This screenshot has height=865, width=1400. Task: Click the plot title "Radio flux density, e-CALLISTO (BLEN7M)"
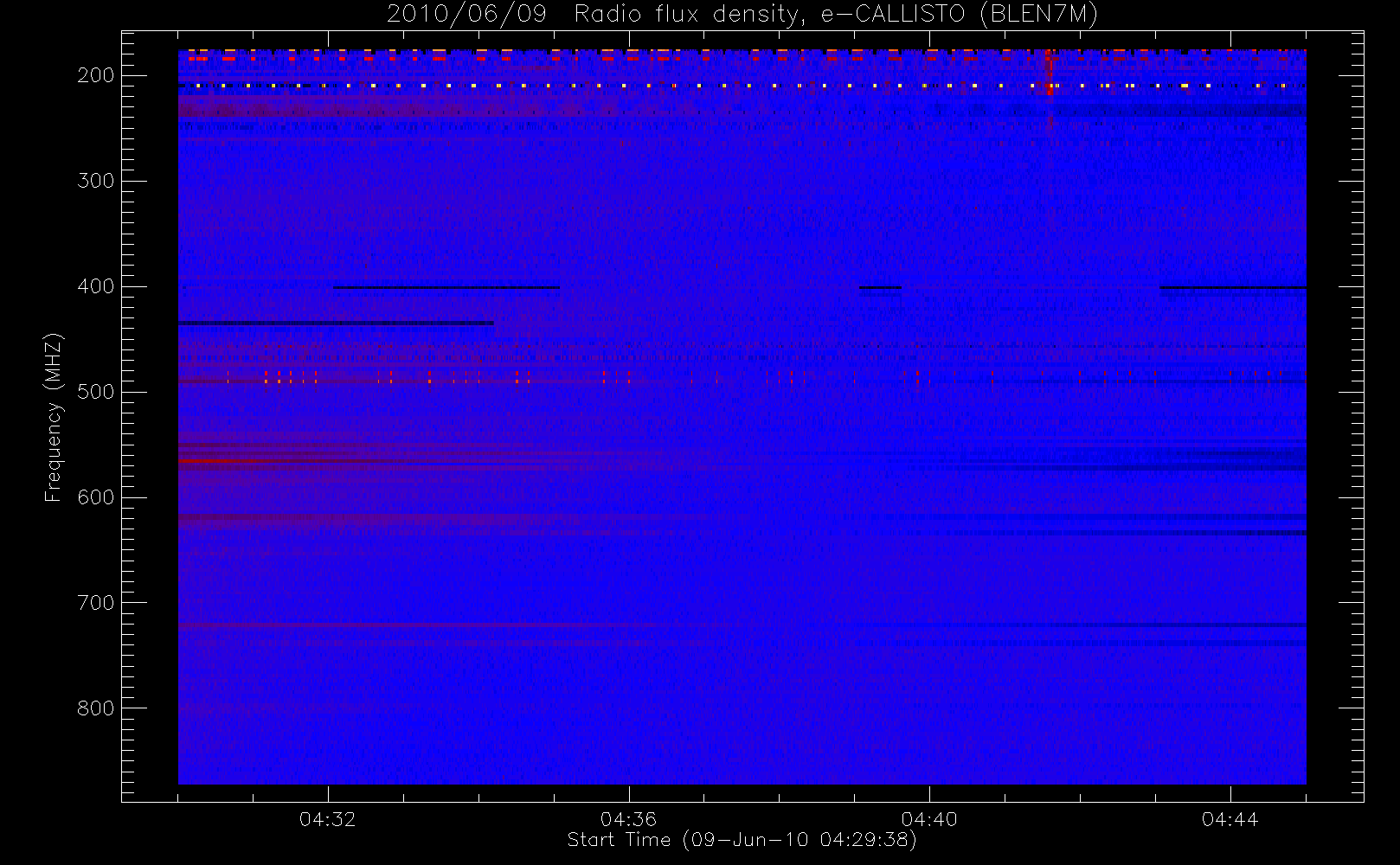click(x=836, y=15)
